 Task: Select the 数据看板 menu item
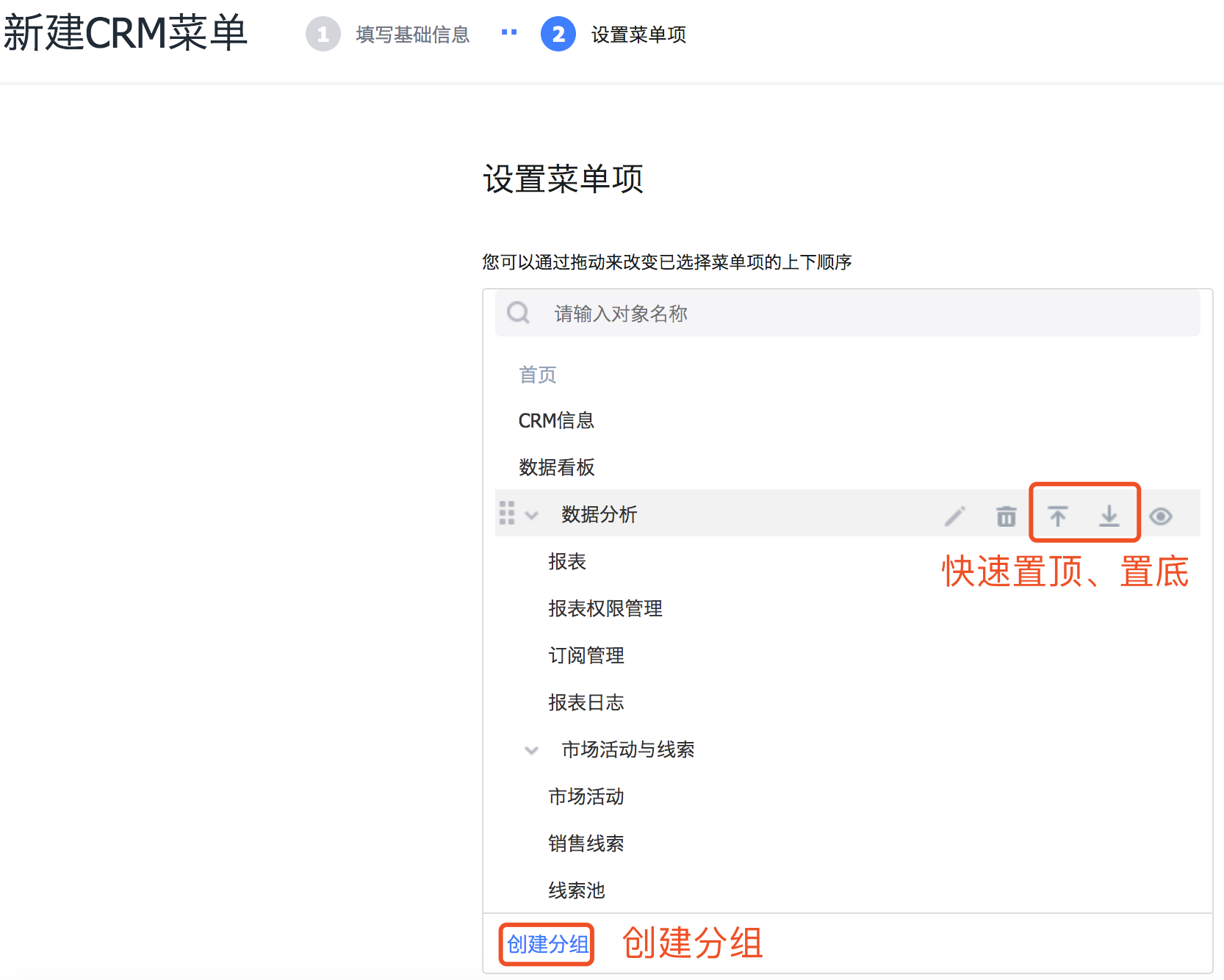(x=556, y=467)
